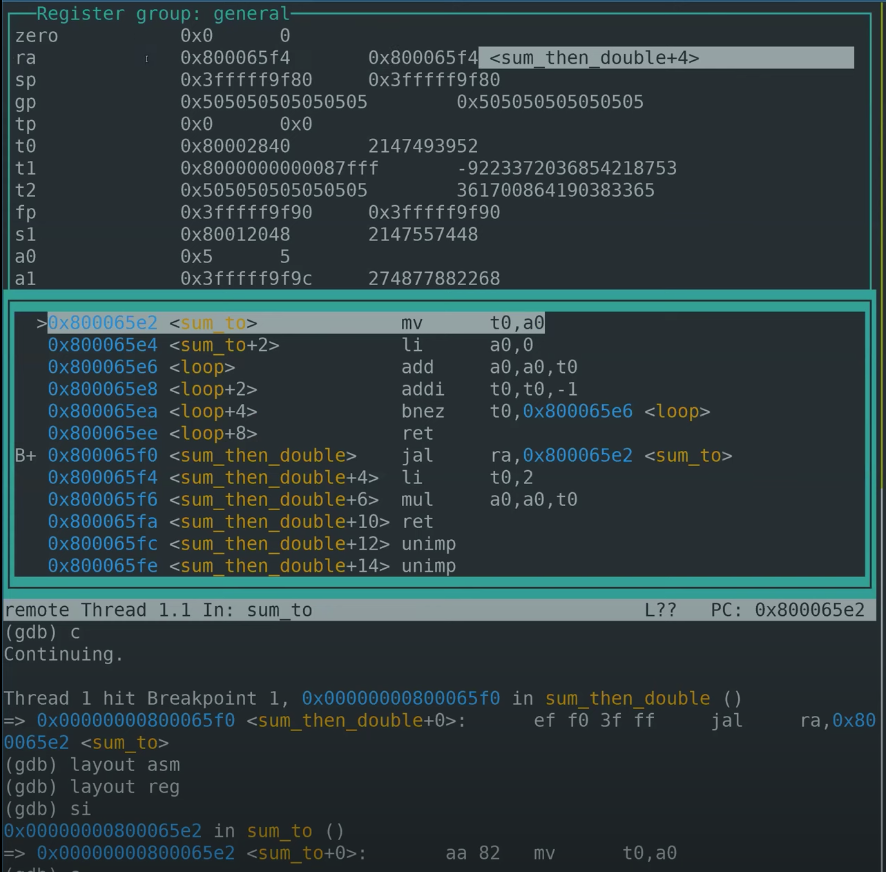
Task: Click the current-instruction arrow beside 0x800065e2
Action: pos(41,323)
